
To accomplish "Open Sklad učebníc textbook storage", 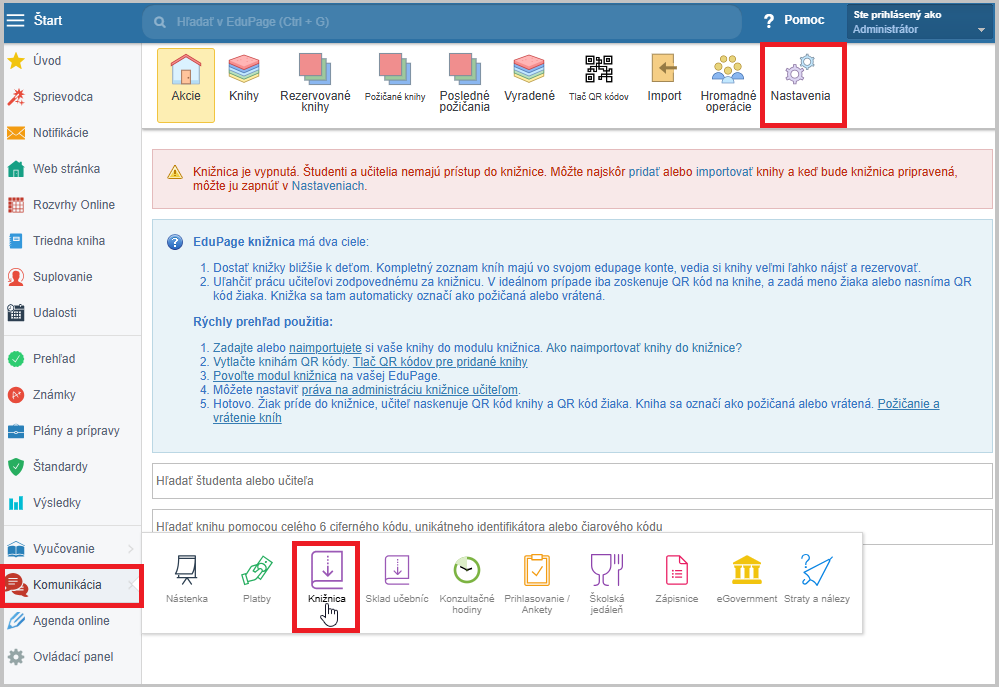I will (x=397, y=579).
